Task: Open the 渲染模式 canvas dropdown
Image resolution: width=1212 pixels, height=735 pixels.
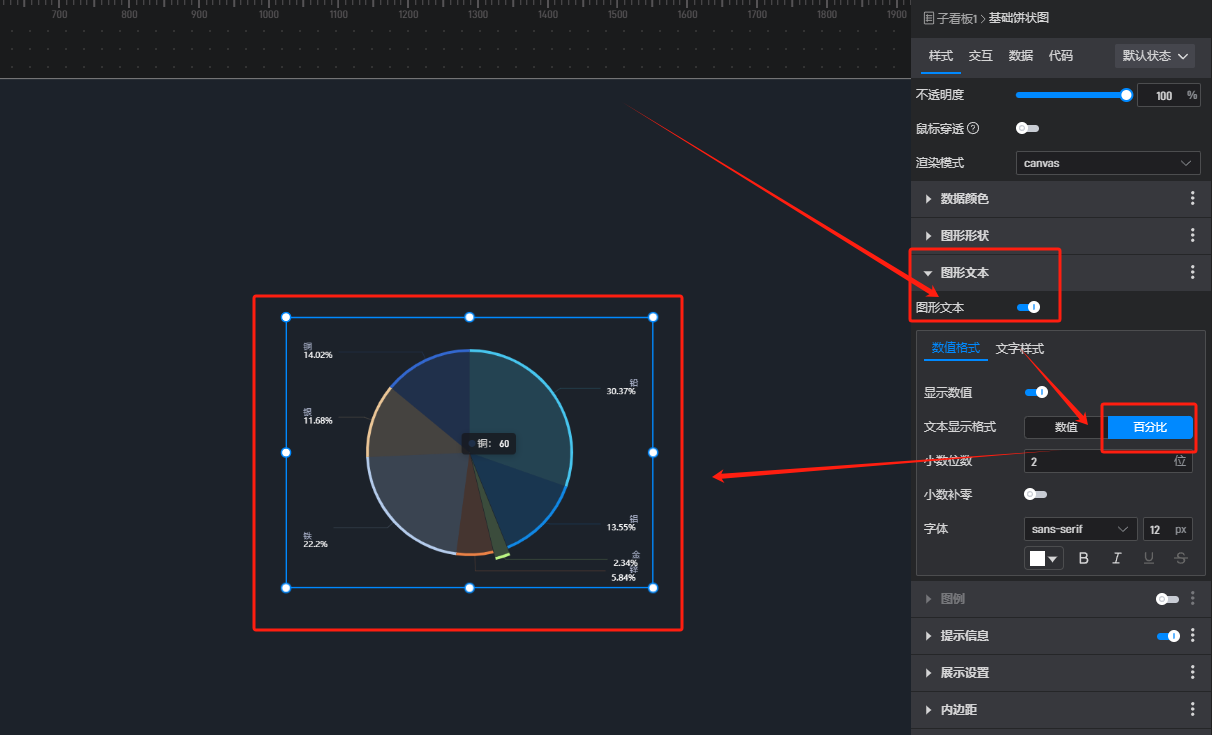Action: pos(1108,163)
